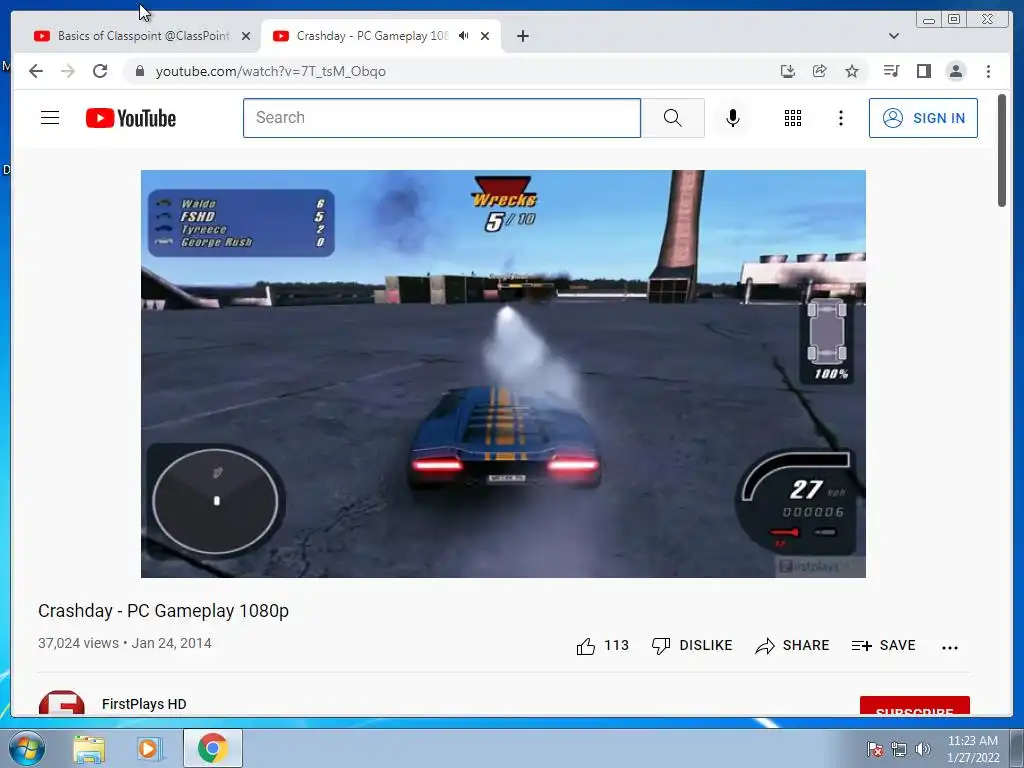Screen dimensions: 1024x768
Task: Share this page from the address bar
Action: 820,71
